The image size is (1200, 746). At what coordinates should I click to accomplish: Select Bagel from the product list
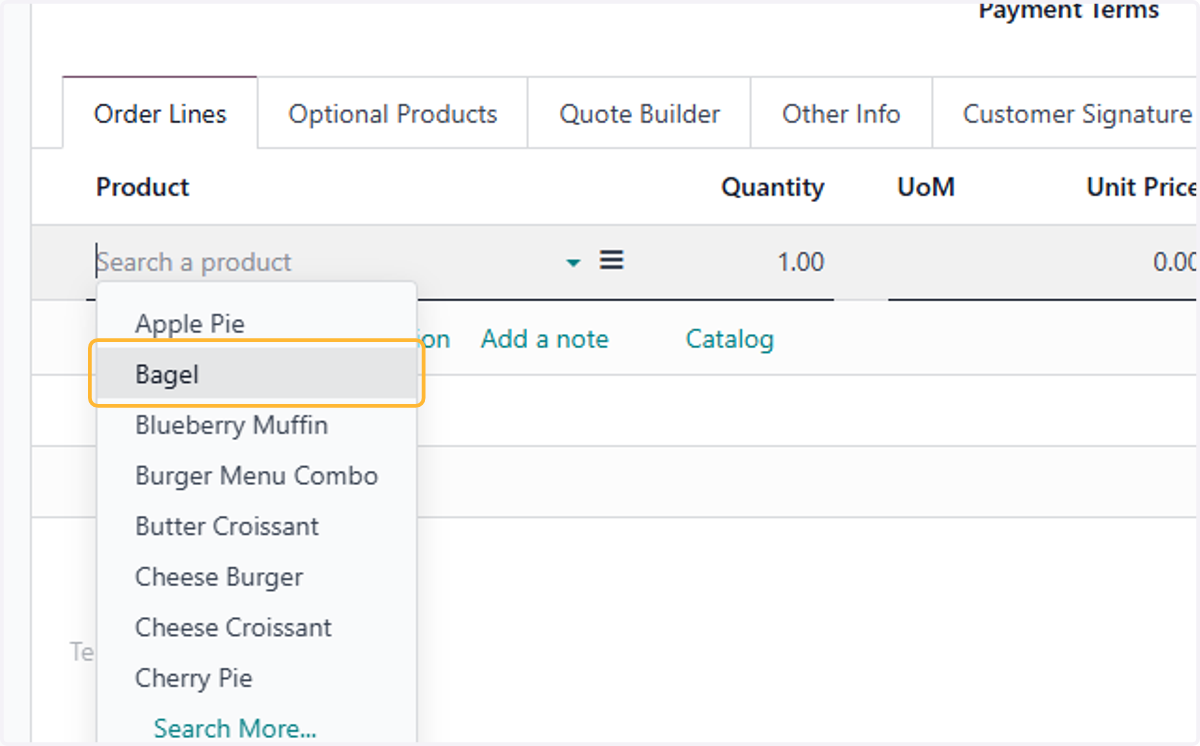click(256, 374)
